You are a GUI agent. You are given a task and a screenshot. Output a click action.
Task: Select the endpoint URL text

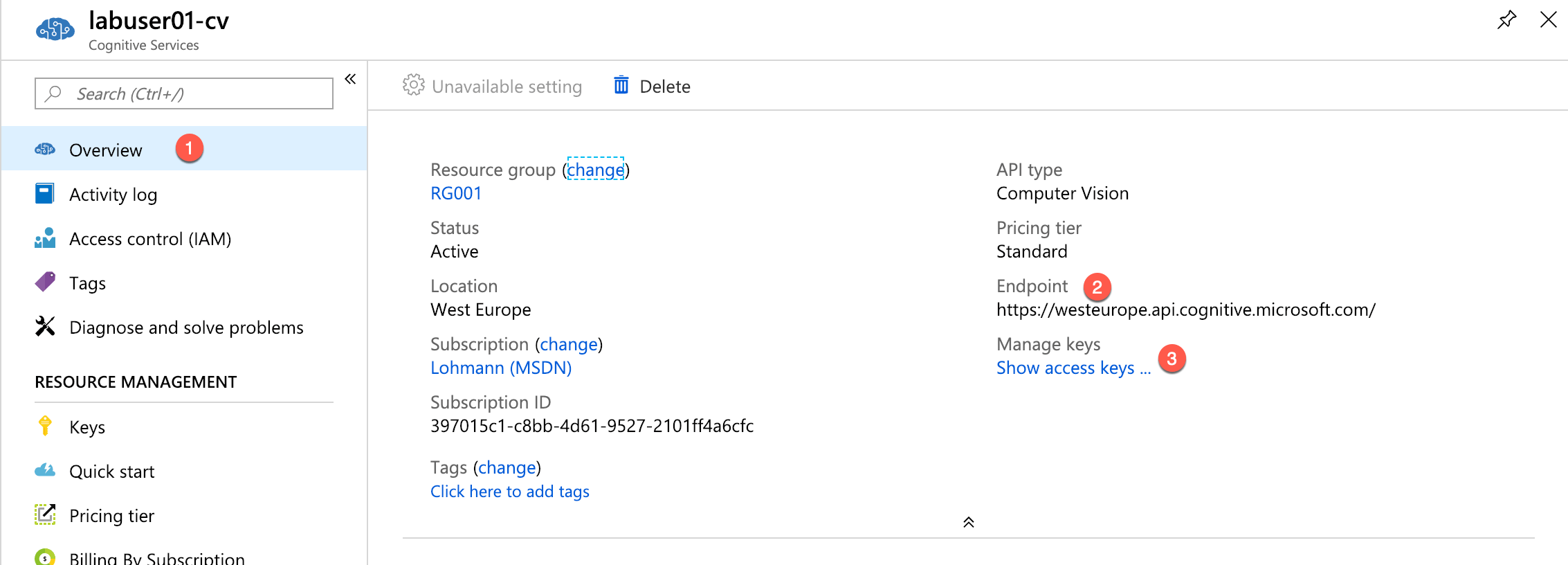coord(1186,310)
